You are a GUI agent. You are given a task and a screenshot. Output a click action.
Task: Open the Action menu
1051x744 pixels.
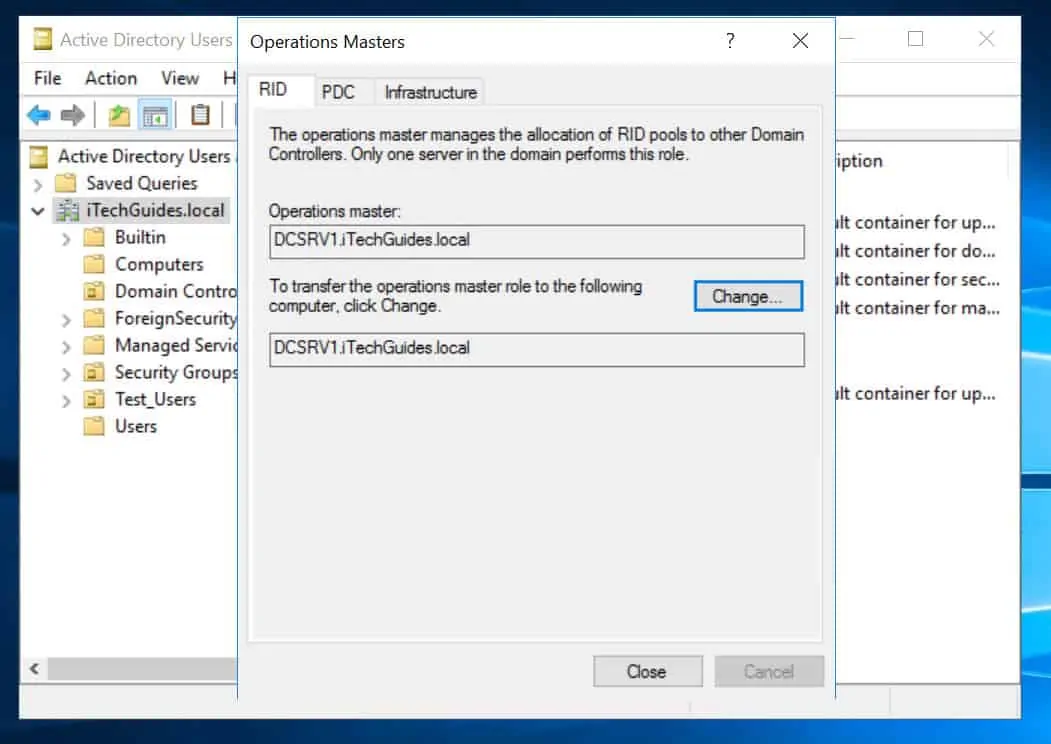pyautogui.click(x=111, y=78)
